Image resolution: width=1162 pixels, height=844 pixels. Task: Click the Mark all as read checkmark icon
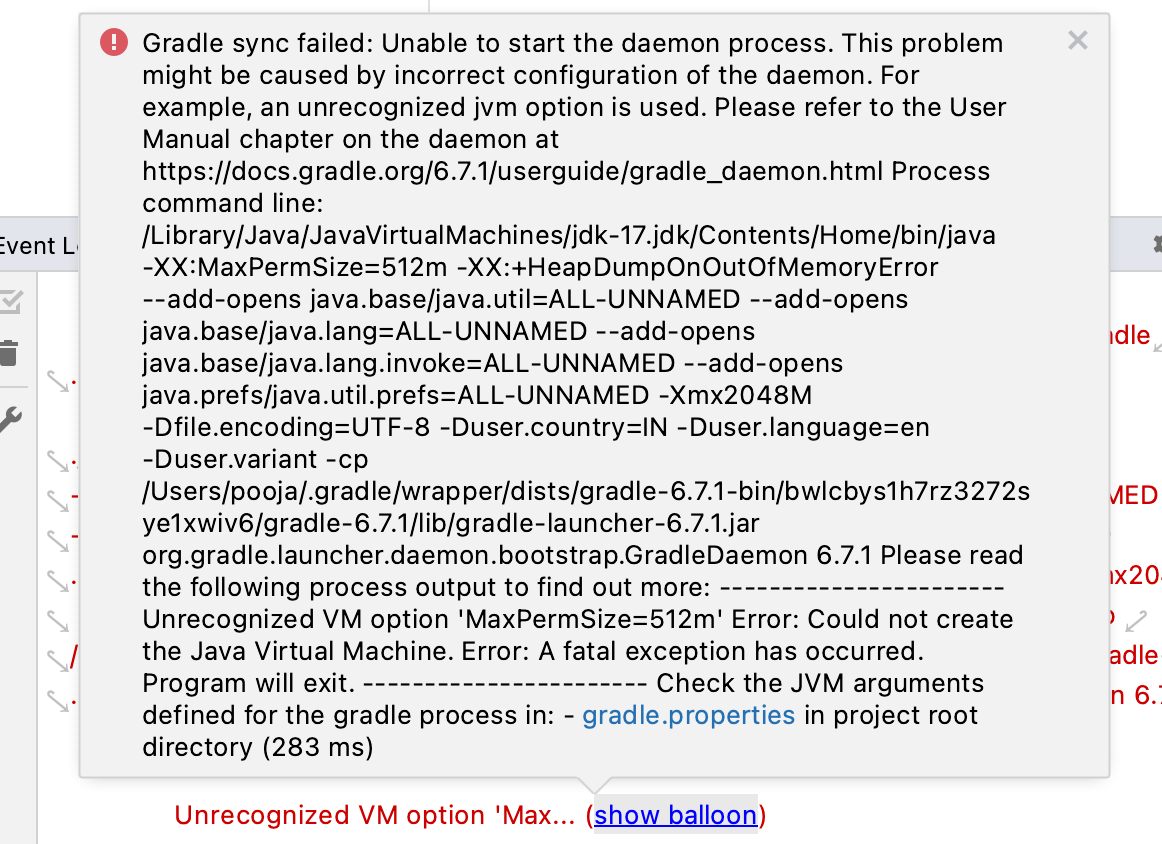point(10,302)
